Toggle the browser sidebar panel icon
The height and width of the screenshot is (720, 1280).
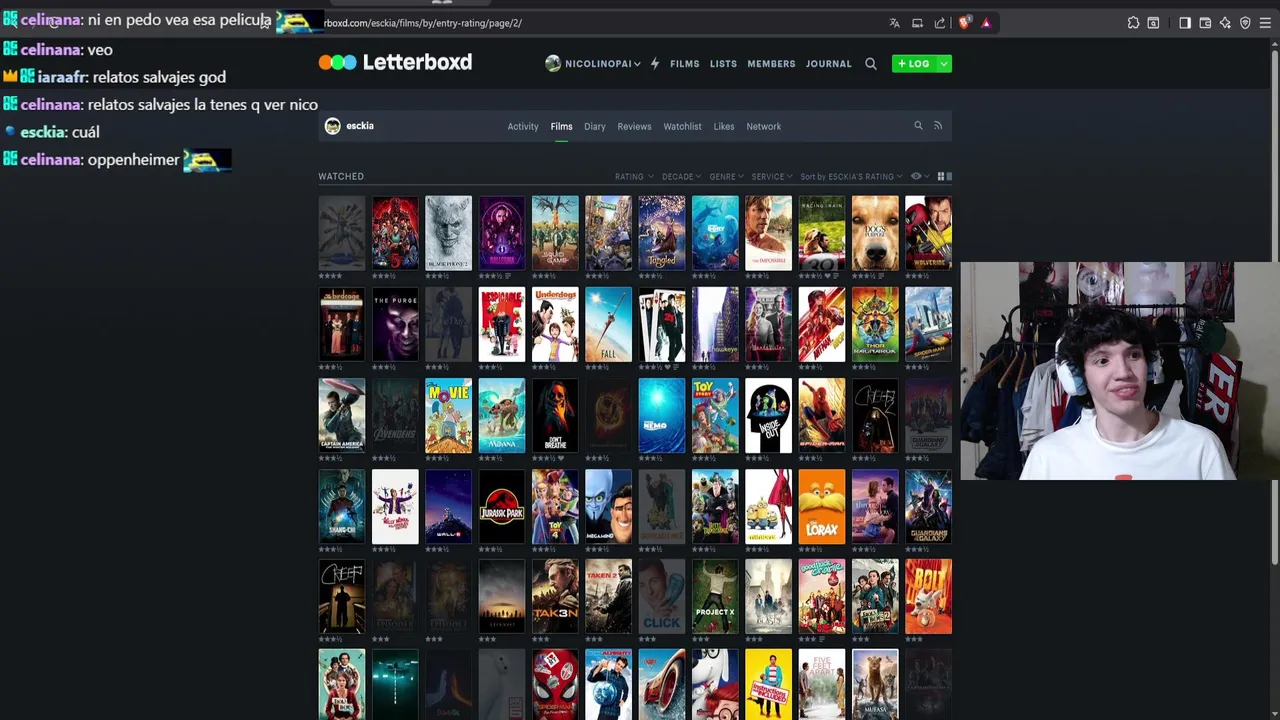coord(1185,23)
